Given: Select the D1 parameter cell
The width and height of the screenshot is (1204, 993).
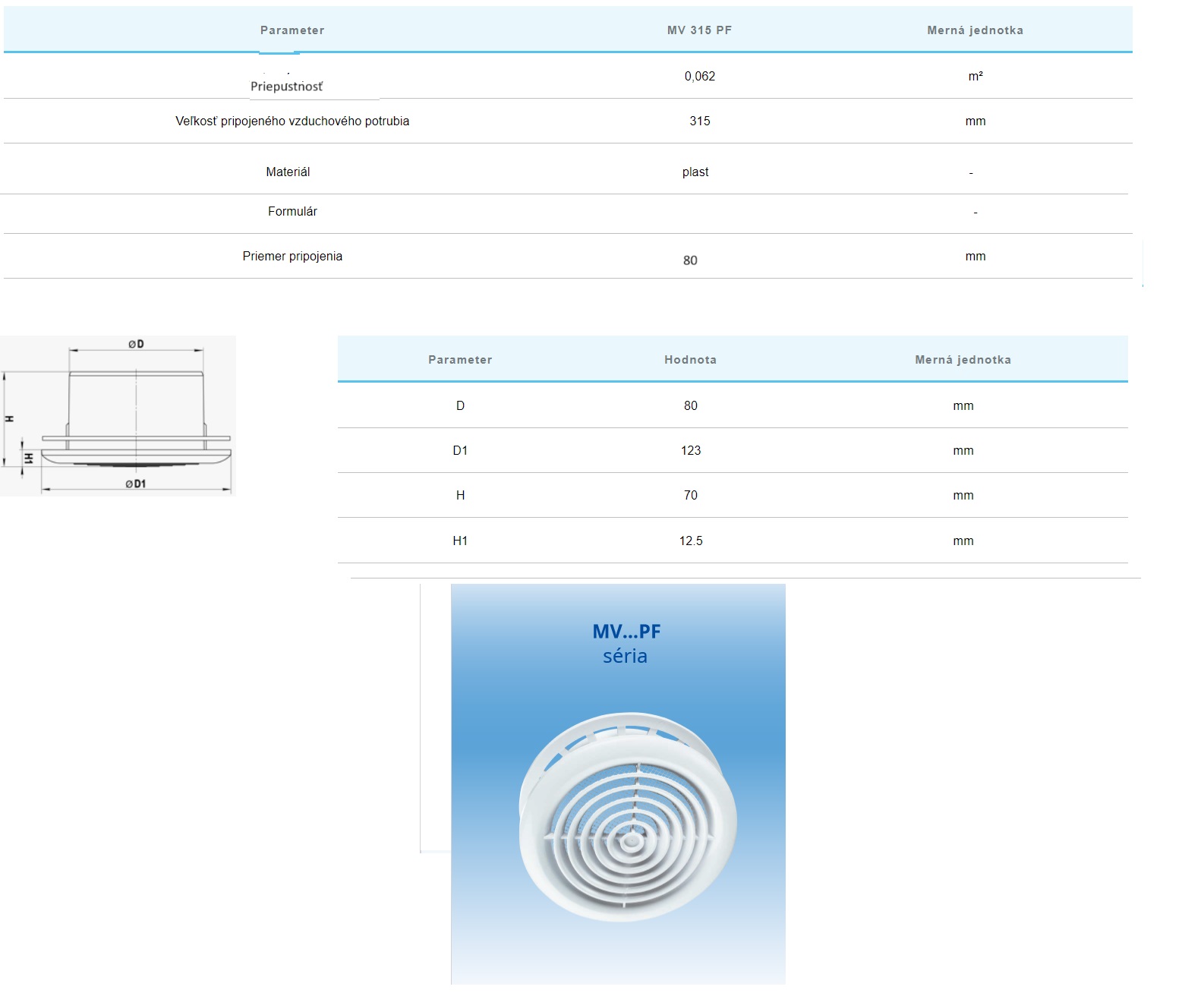Looking at the screenshot, I should tap(460, 450).
